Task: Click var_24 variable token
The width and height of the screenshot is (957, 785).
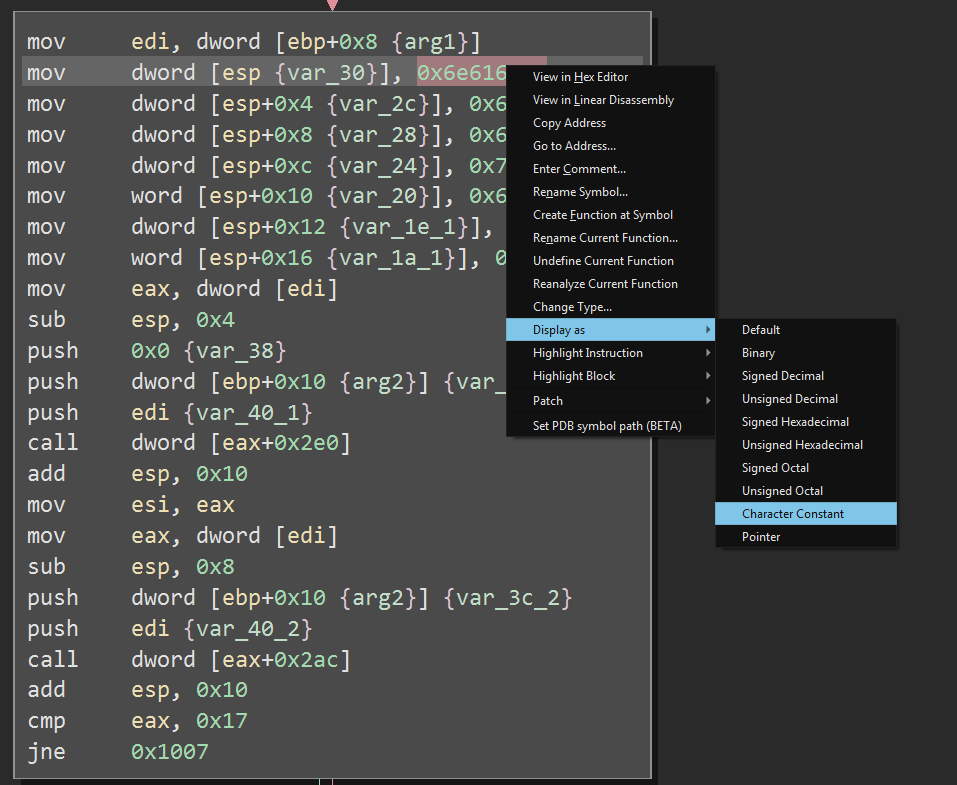Action: tap(378, 166)
